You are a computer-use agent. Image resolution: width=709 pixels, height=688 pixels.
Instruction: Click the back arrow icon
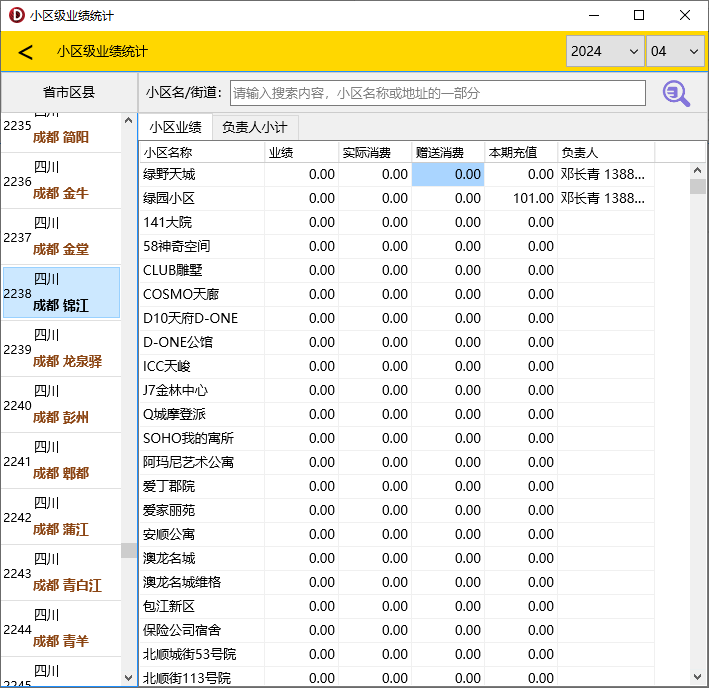pyautogui.click(x=26, y=52)
